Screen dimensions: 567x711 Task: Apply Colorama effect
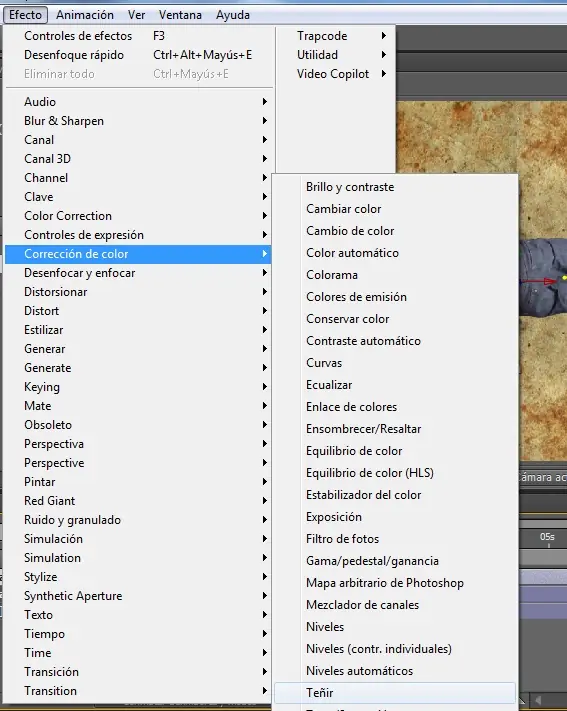click(x=395, y=275)
